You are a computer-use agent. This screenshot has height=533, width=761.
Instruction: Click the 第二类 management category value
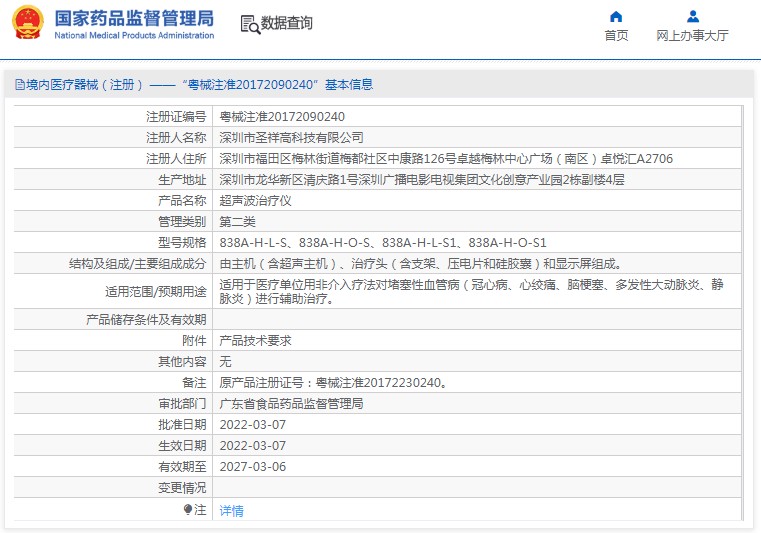pos(237,222)
